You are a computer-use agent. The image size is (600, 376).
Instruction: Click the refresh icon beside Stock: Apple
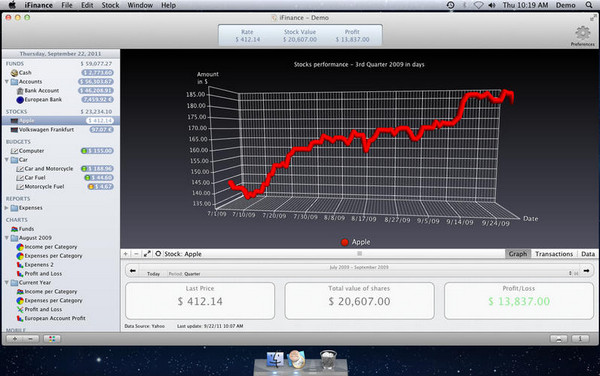click(158, 254)
